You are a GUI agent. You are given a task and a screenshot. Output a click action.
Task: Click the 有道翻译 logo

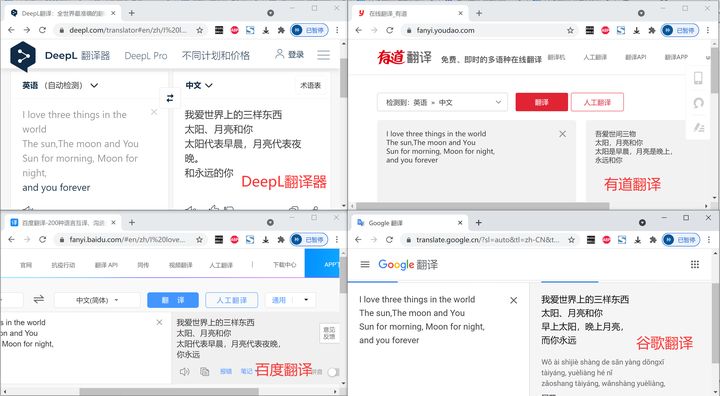coord(405,57)
